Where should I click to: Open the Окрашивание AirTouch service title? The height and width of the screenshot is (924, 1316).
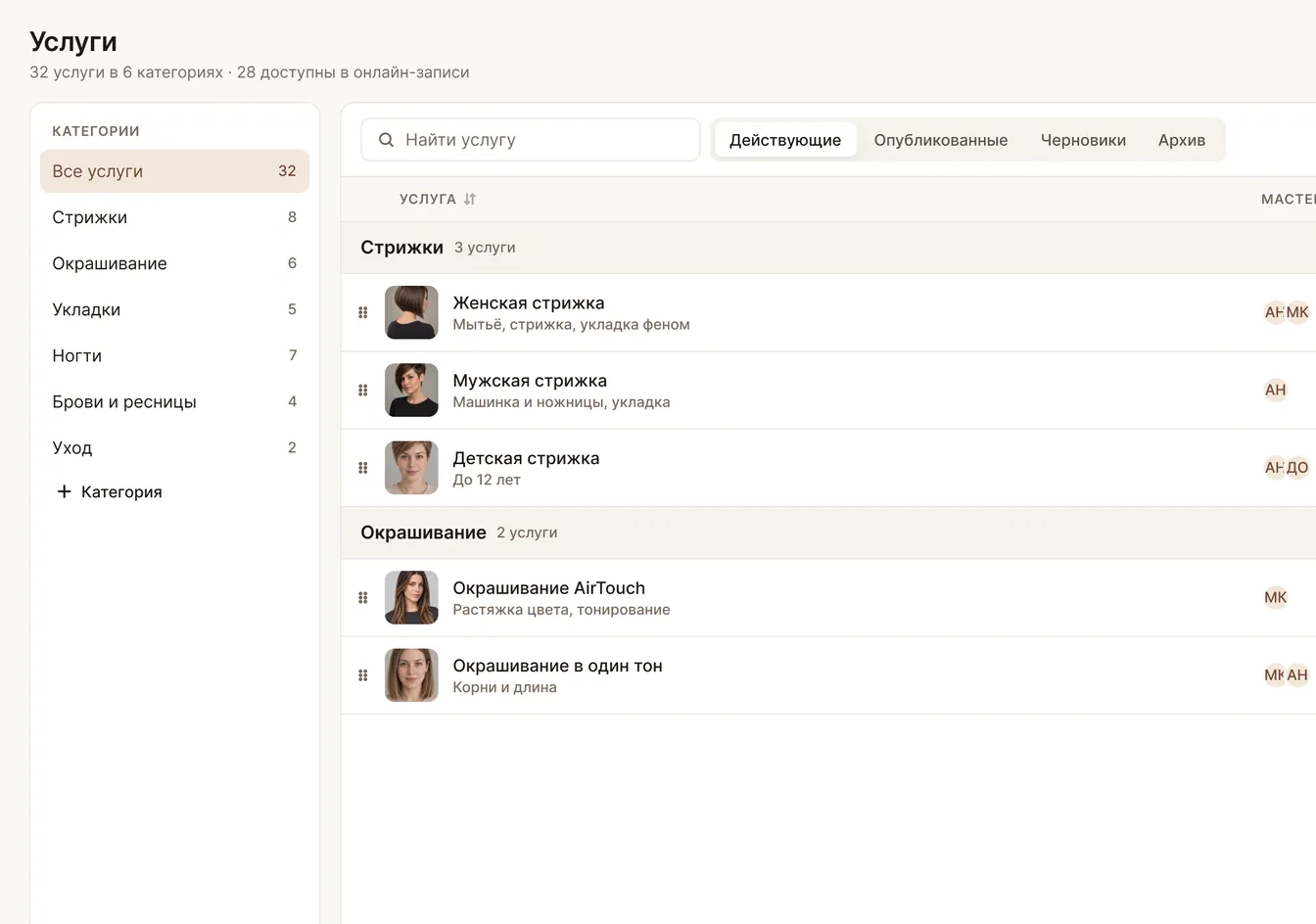coord(548,587)
